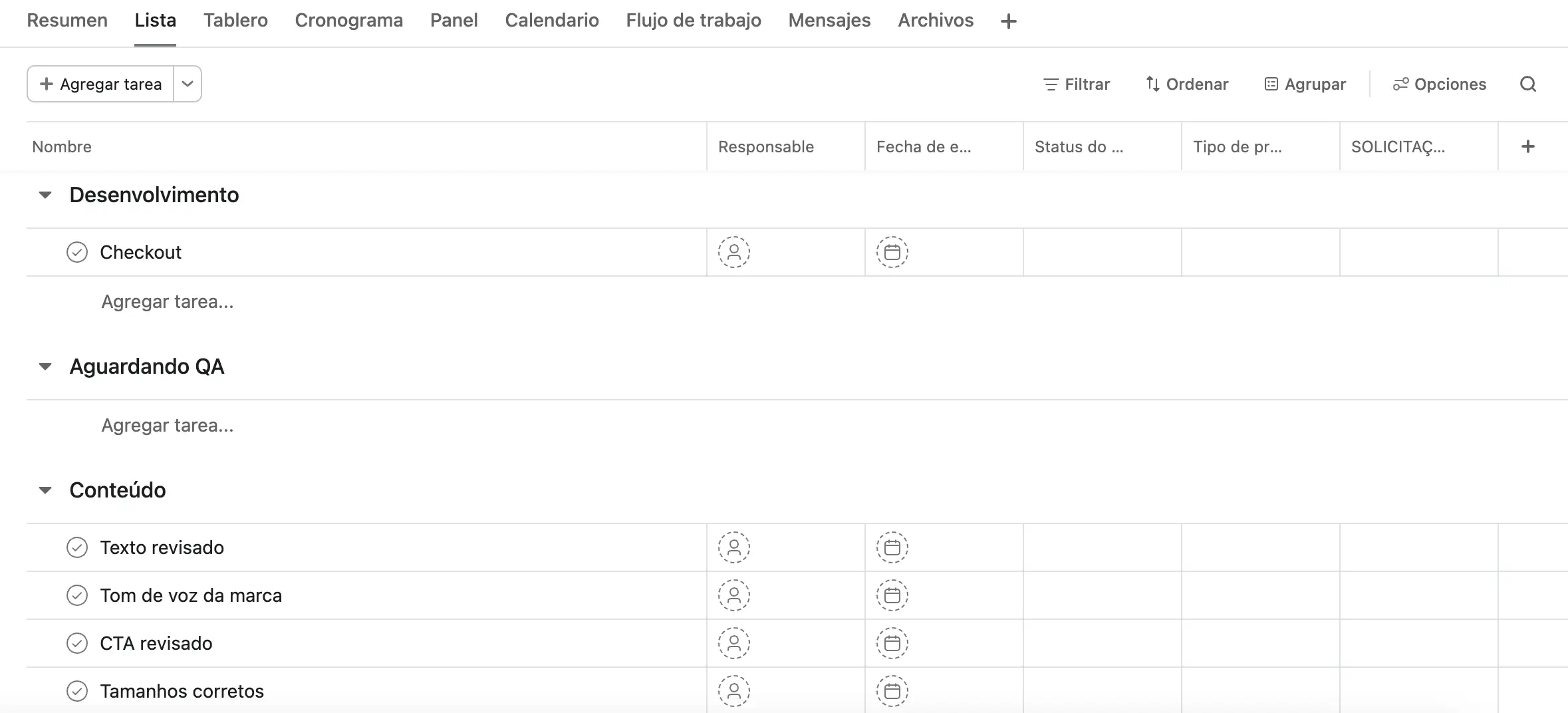Mark Texto revisado task complete
Viewport: 1568px width, 713px height.
pos(77,548)
